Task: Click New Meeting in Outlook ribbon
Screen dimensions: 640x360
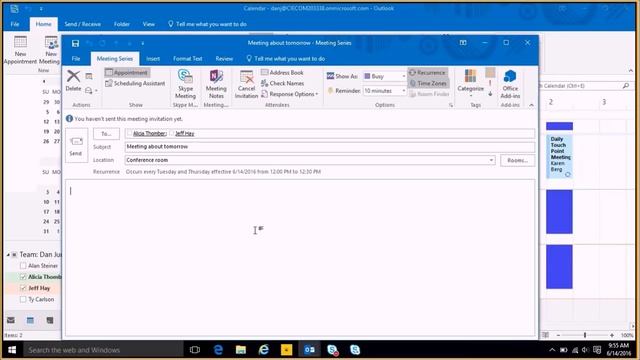Action: [50, 50]
